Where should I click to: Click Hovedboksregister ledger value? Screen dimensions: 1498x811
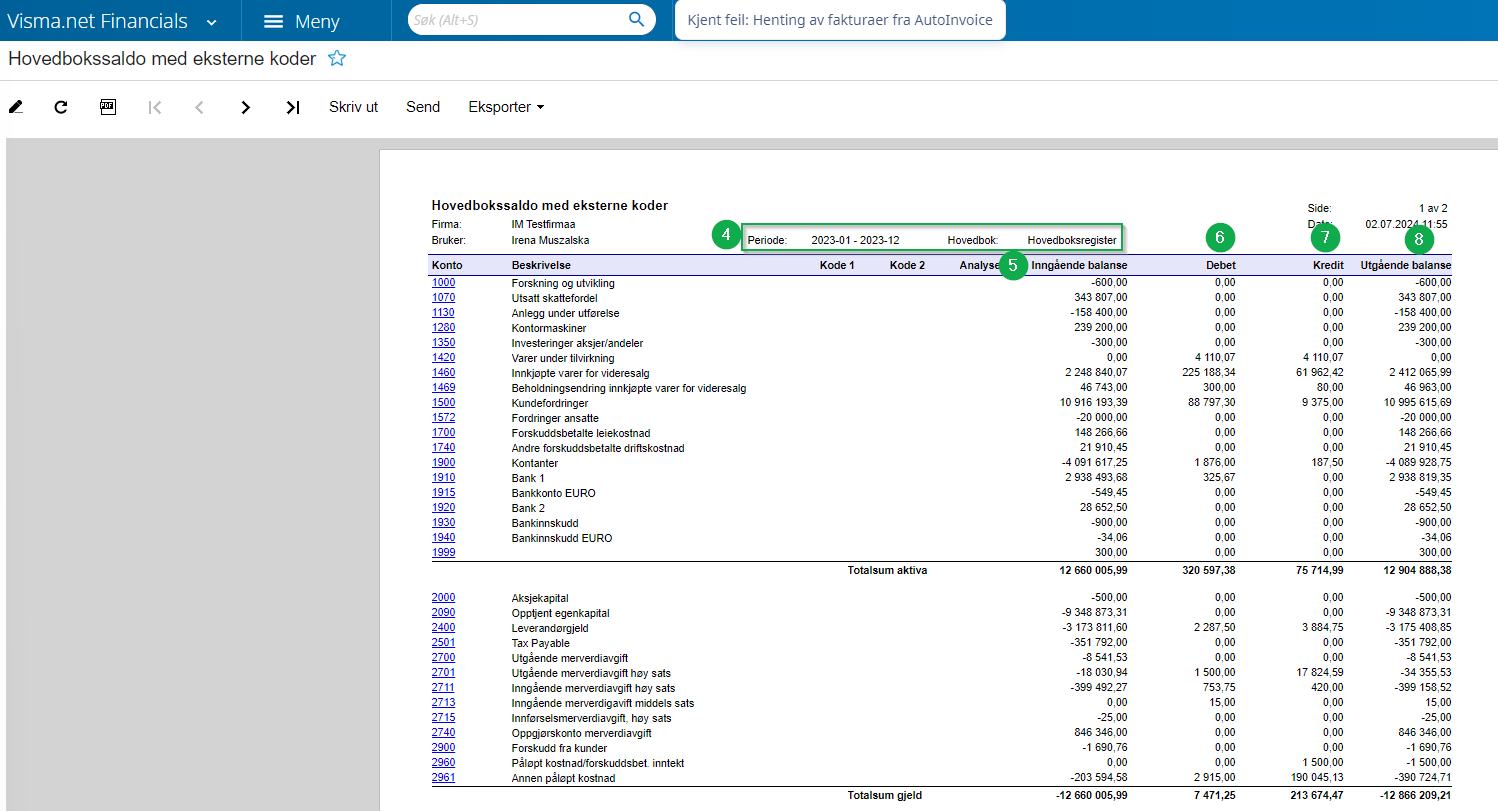point(1072,240)
